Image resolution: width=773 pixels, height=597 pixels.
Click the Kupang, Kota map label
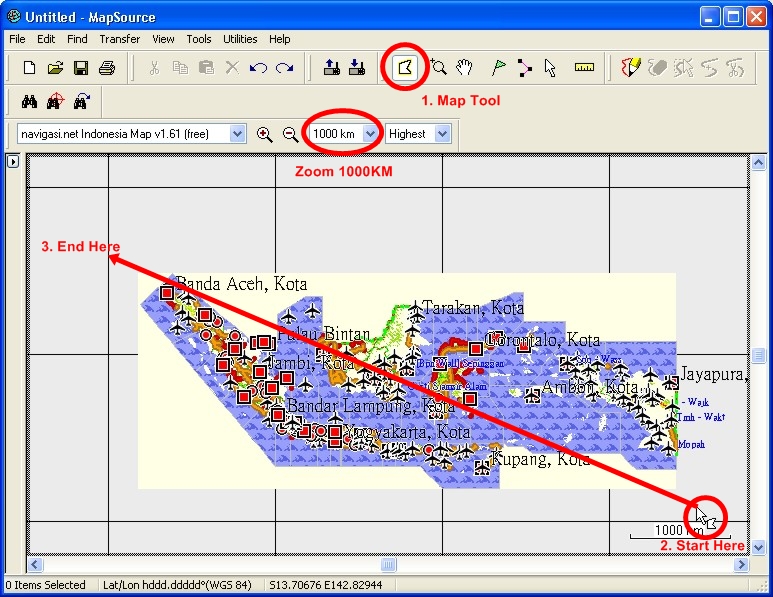tap(540, 459)
